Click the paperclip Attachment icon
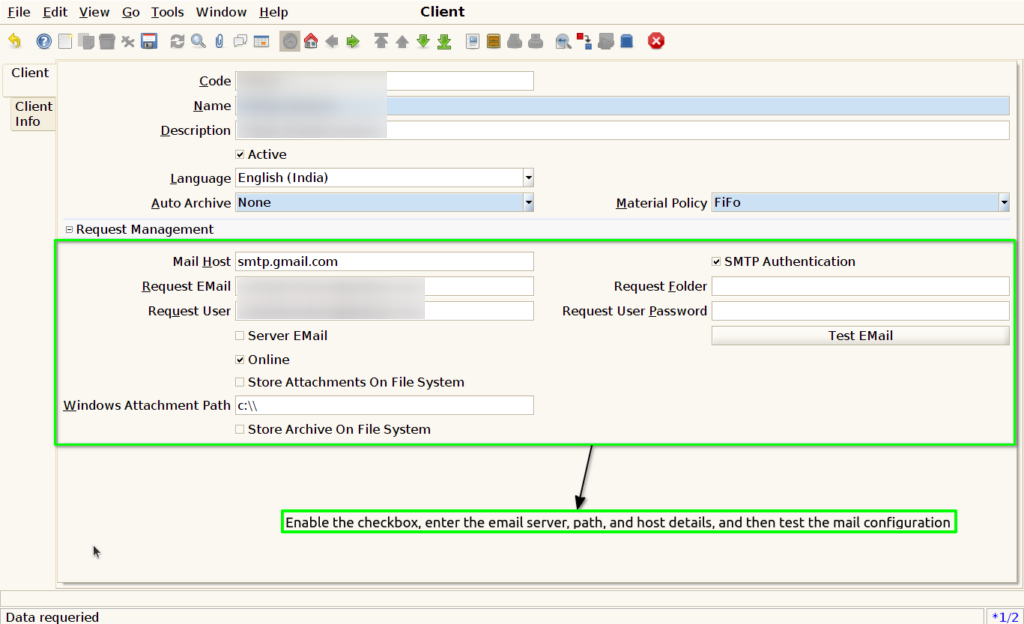This screenshot has width=1024, height=624. (219, 41)
